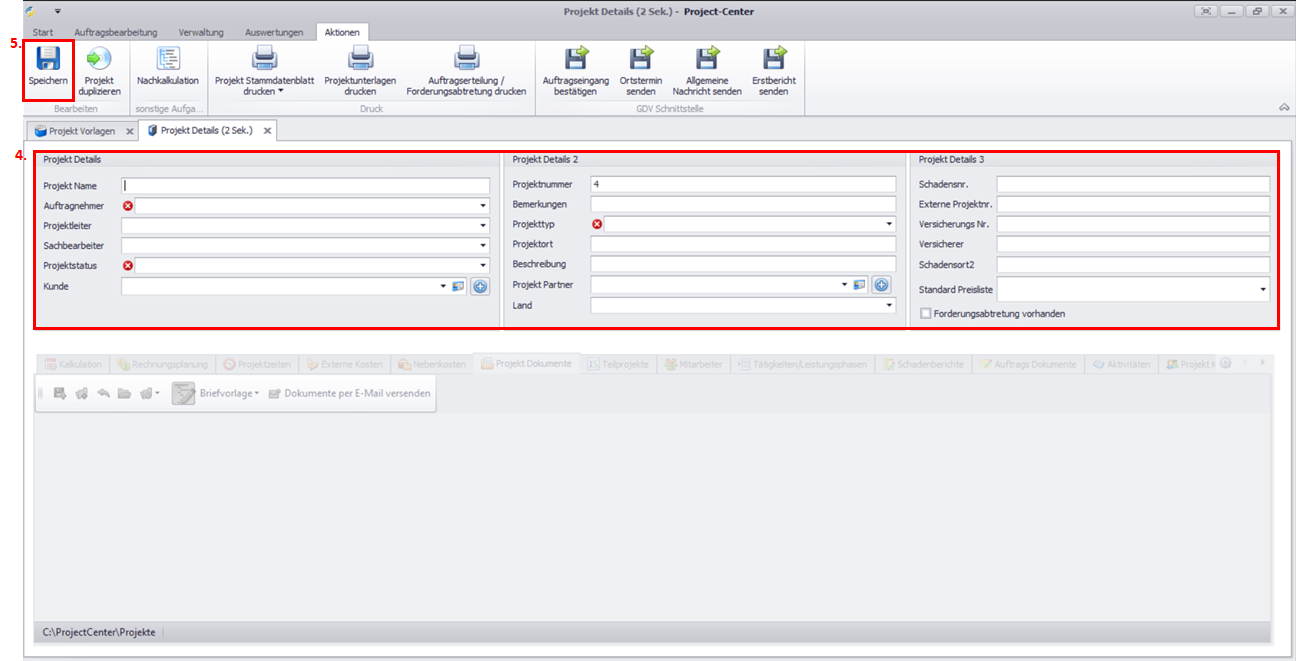Expand the Standard Preisliste dropdown
The height and width of the screenshot is (661, 1296).
point(1263,290)
